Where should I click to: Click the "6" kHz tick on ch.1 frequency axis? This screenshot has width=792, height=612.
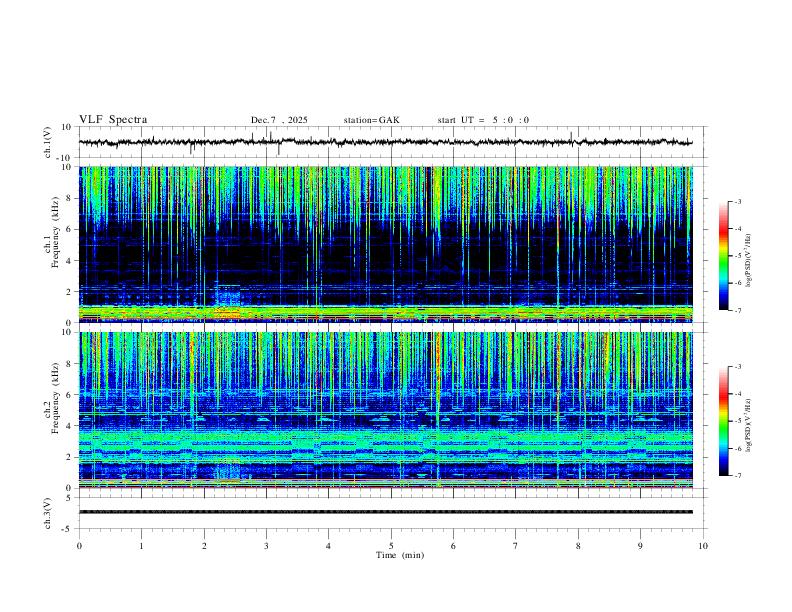point(69,229)
